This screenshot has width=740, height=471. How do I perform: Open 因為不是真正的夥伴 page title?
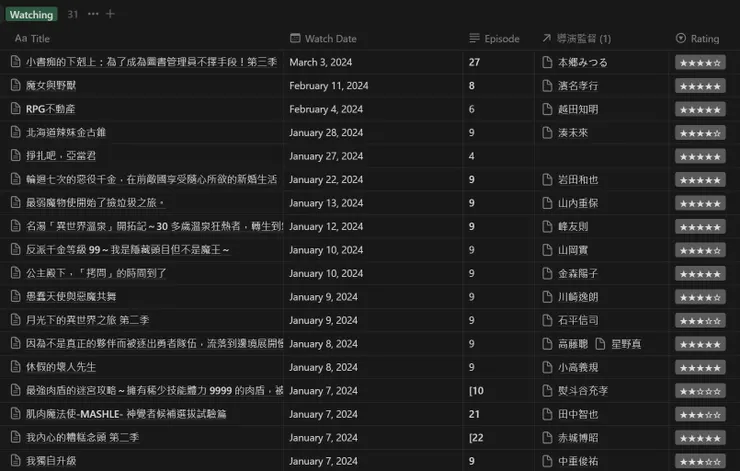(154, 344)
